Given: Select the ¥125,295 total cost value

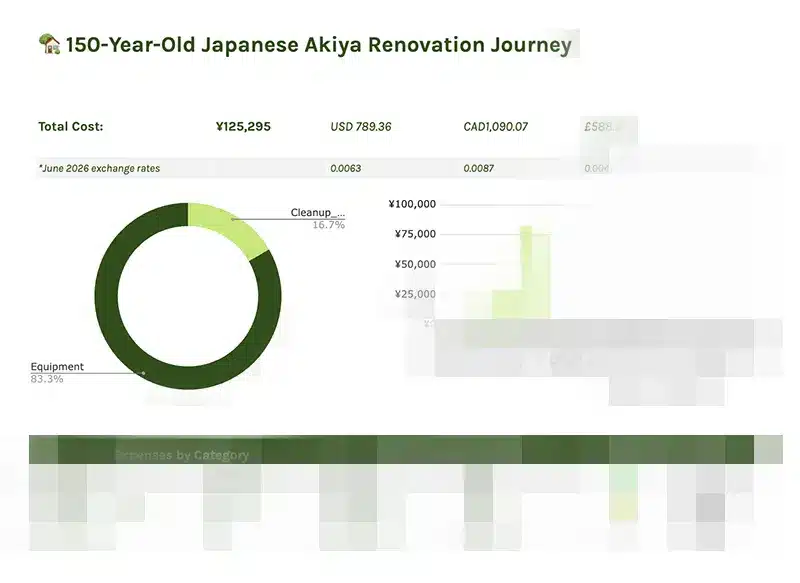Looking at the screenshot, I should (x=243, y=126).
